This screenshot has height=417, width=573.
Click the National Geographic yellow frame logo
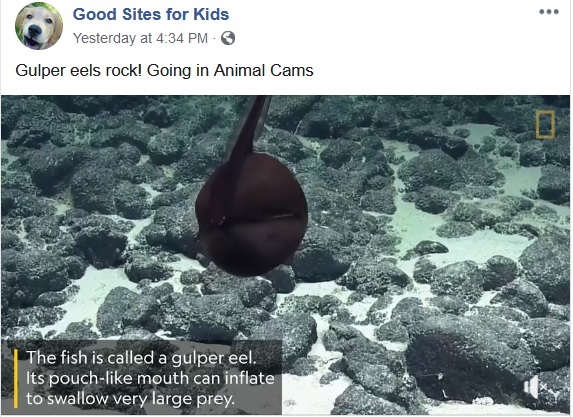pyautogui.click(x=545, y=125)
